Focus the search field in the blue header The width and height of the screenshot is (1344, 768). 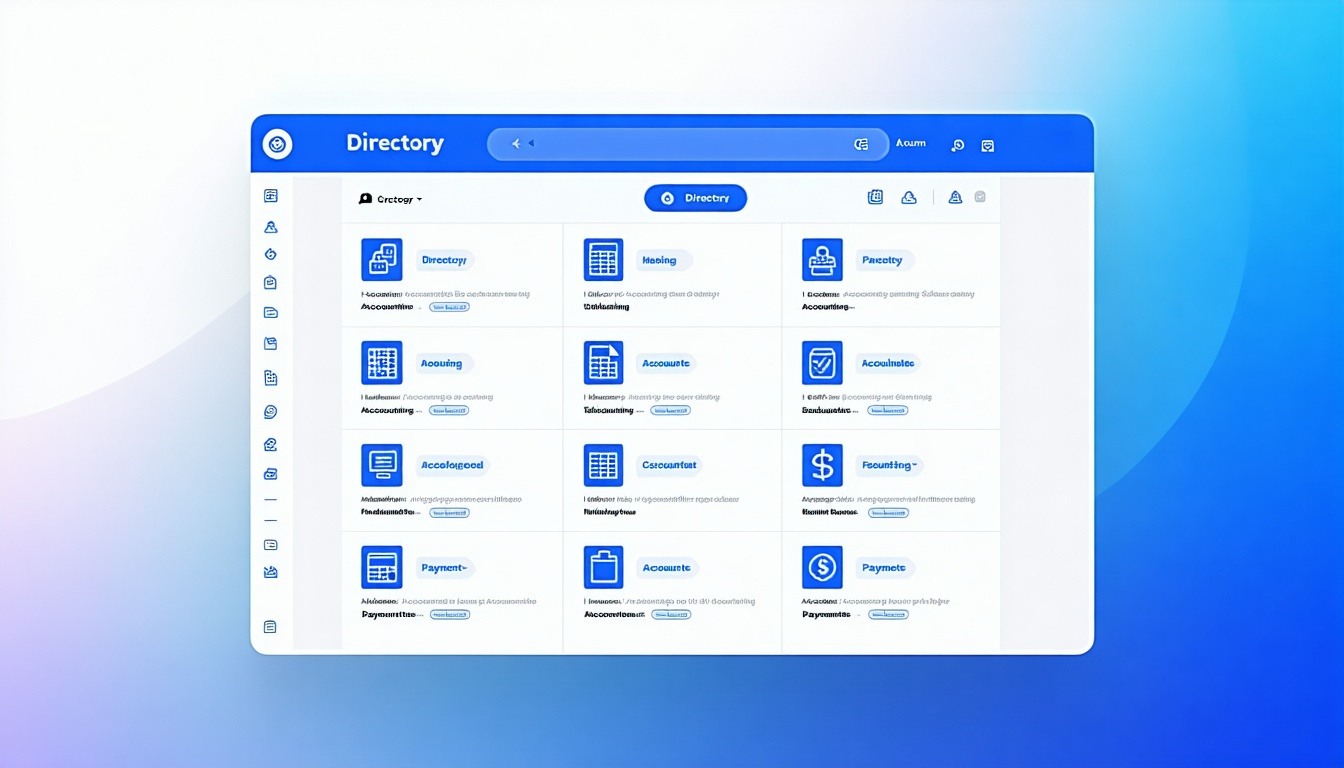coord(687,144)
